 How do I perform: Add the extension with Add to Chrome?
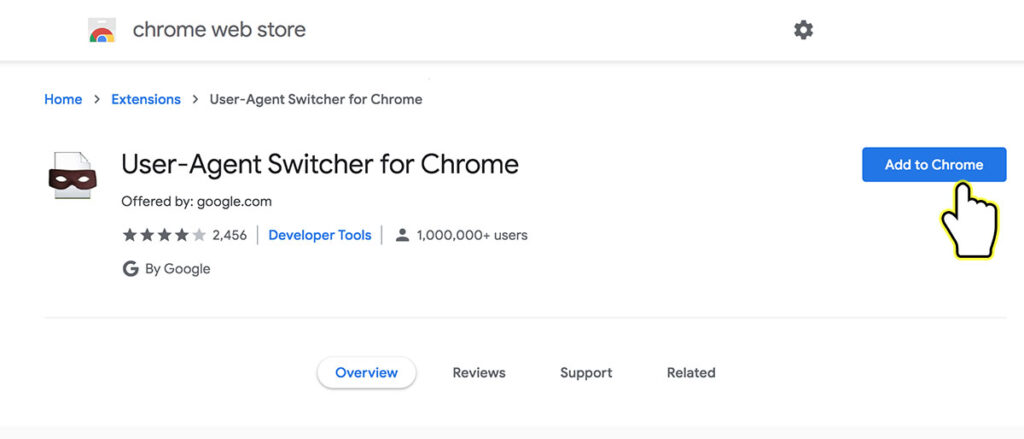[934, 165]
